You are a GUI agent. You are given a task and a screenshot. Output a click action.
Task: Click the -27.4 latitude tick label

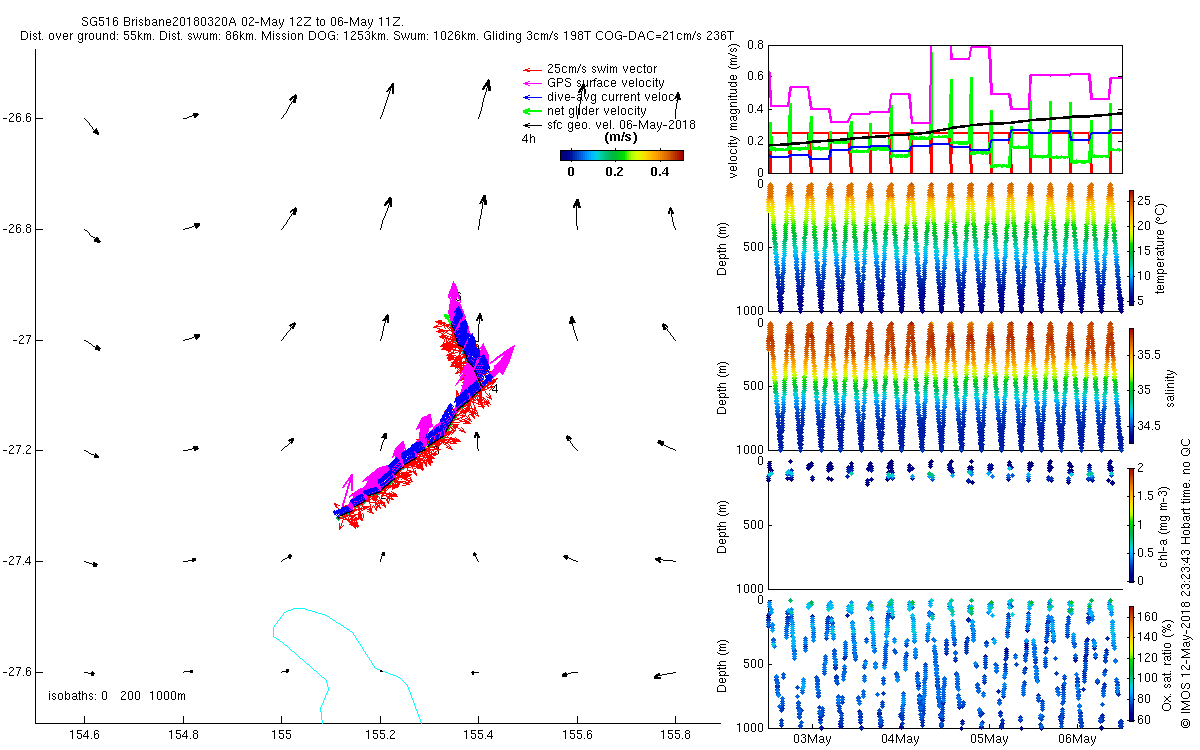click(x=16, y=561)
